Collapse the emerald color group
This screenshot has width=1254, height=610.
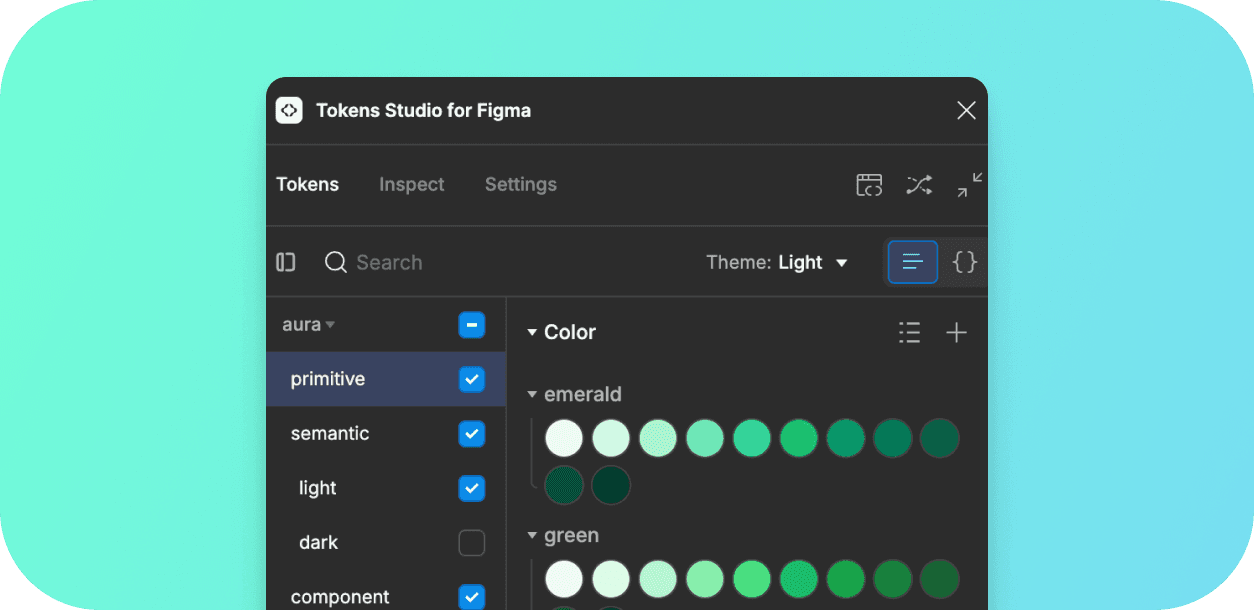point(532,395)
